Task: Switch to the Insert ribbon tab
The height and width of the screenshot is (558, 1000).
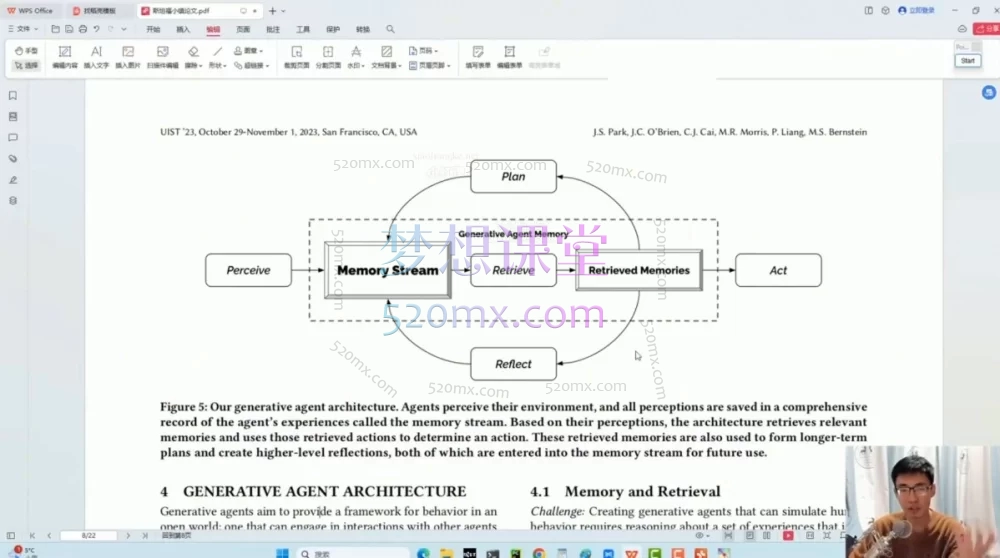Action: coord(183,29)
